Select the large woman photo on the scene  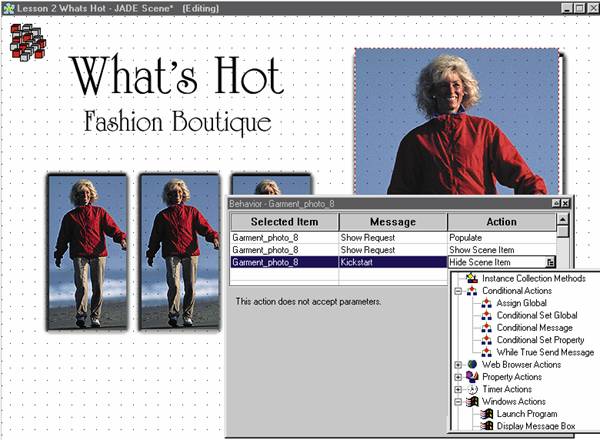(x=457, y=122)
